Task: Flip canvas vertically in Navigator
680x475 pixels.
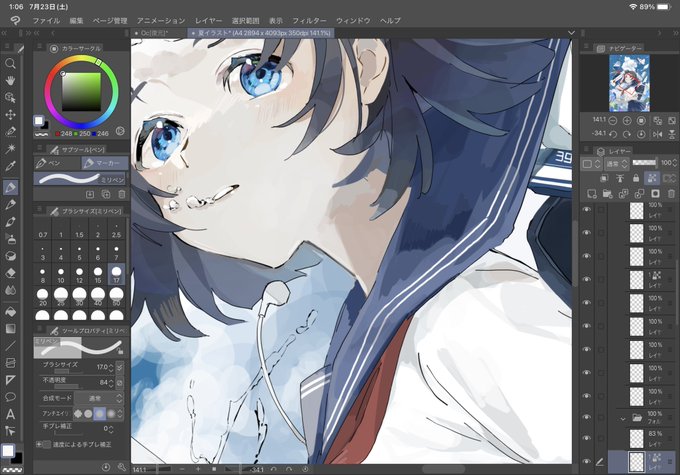Action: pos(672,134)
